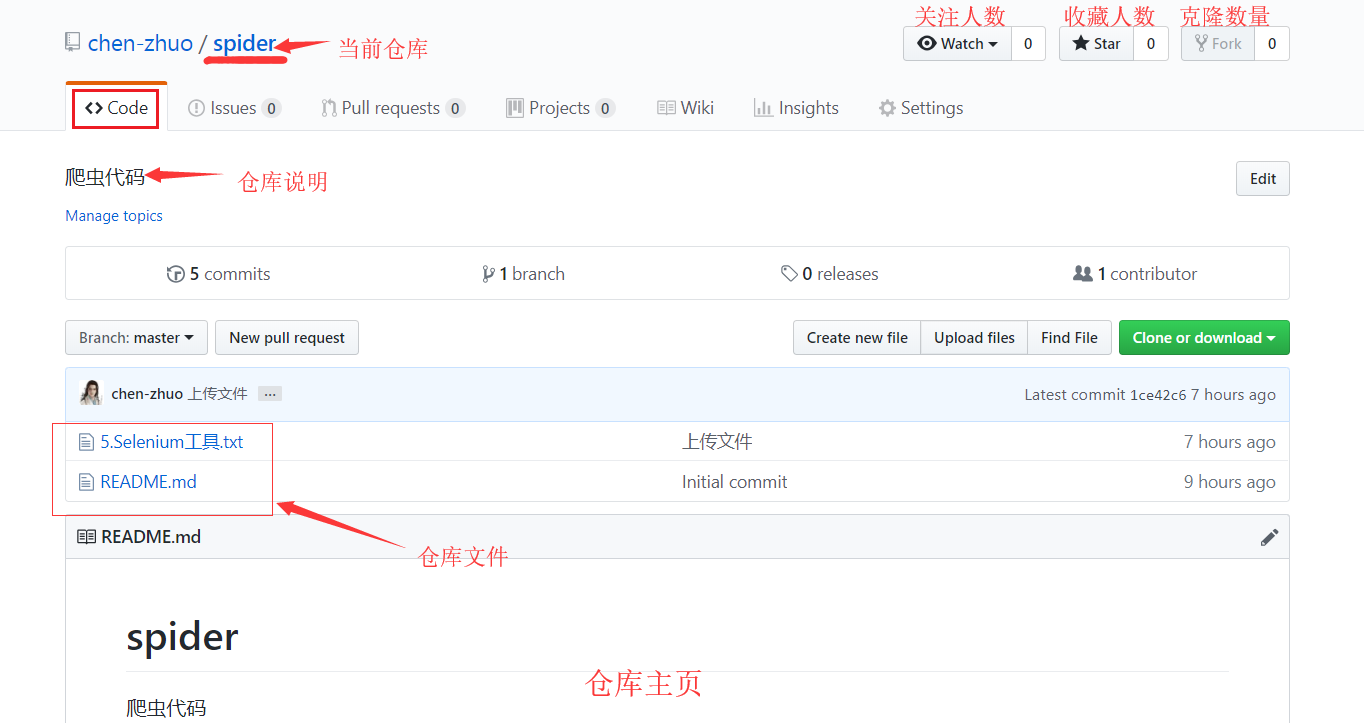Image resolution: width=1364 pixels, height=723 pixels.
Task: Expand the commit message with the ellipsis
Action: [x=269, y=393]
